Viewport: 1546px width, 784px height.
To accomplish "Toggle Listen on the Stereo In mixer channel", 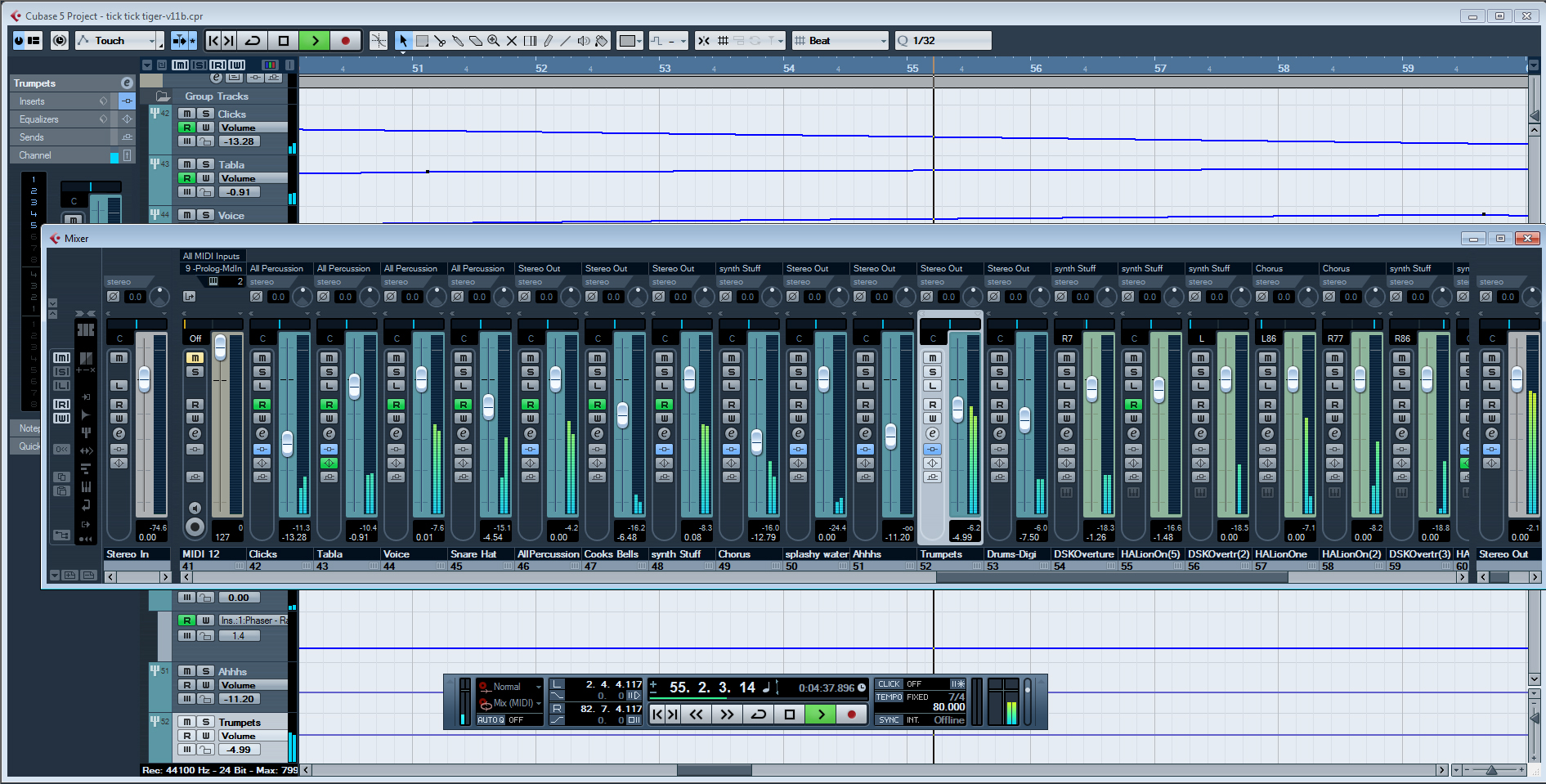I will 119,386.
